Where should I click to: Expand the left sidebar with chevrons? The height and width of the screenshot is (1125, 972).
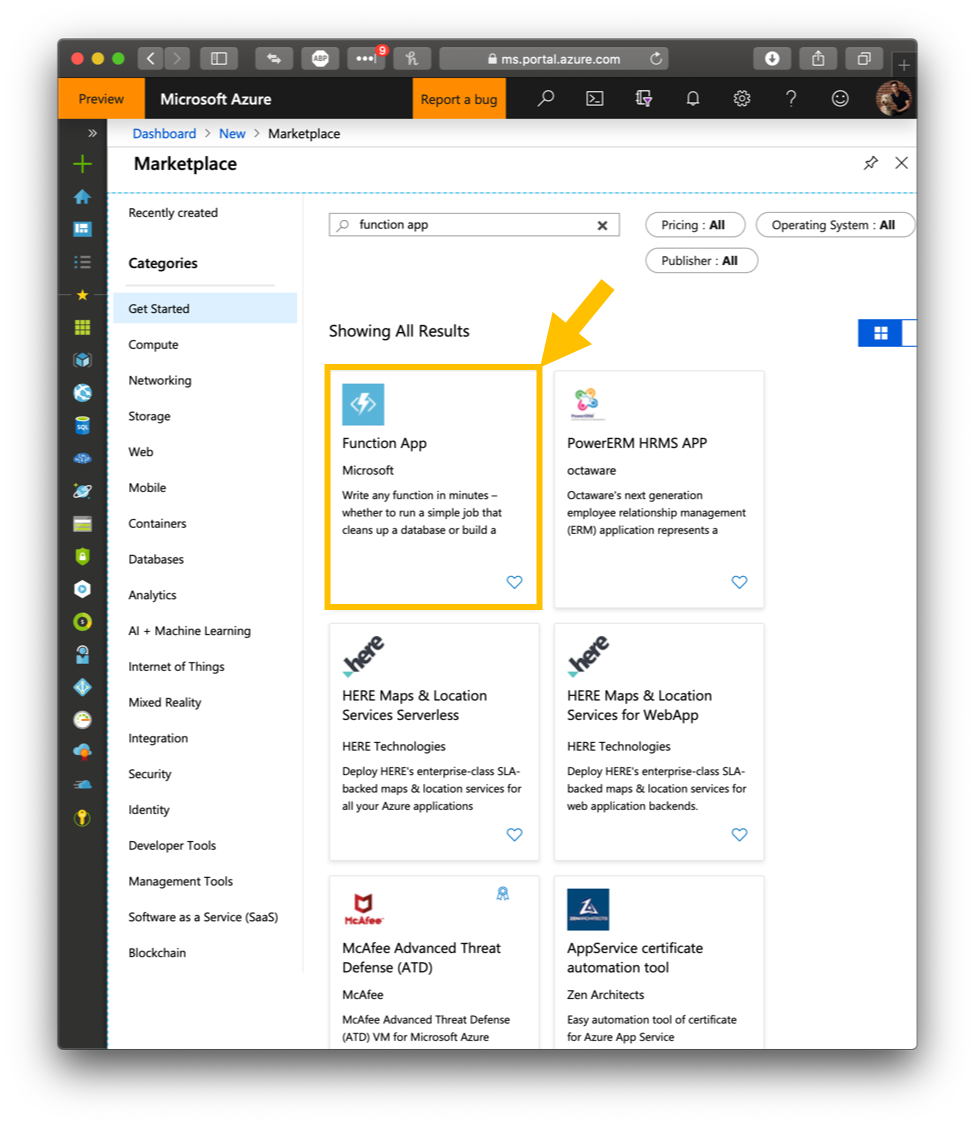coord(93,133)
